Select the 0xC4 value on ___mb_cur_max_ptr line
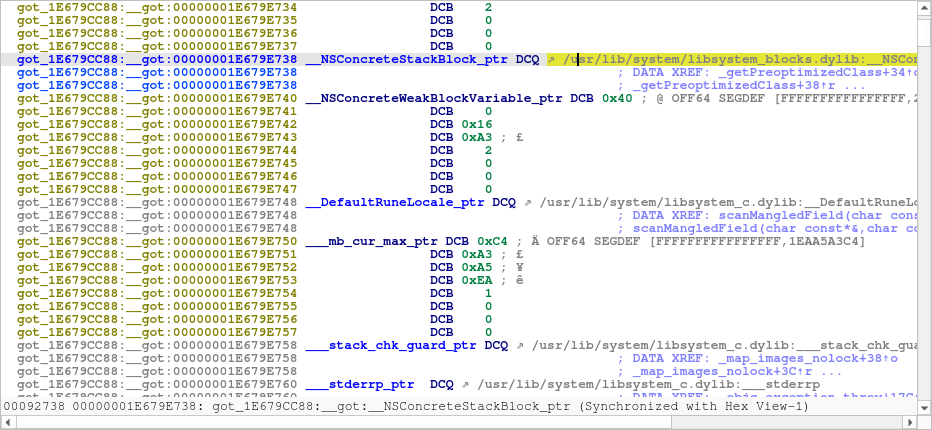Viewport: 932px width, 430px height. (x=493, y=241)
